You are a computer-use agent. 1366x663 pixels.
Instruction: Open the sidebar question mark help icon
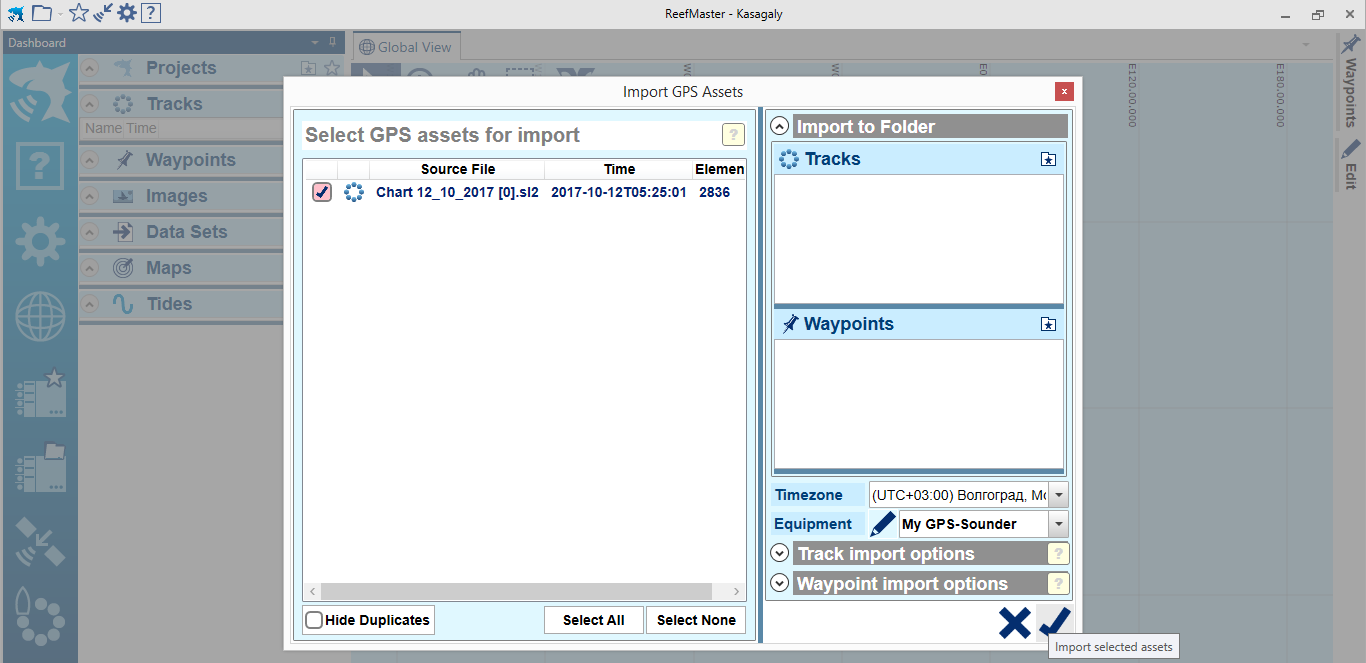pos(39,166)
